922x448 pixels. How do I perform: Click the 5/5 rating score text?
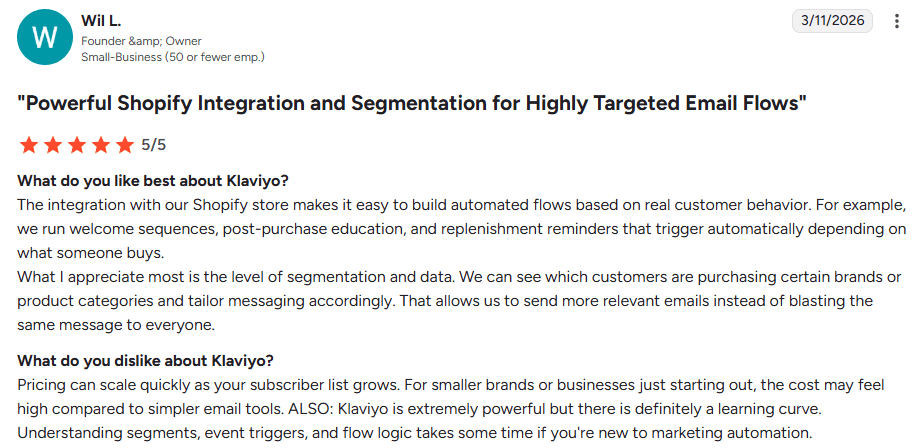153,145
